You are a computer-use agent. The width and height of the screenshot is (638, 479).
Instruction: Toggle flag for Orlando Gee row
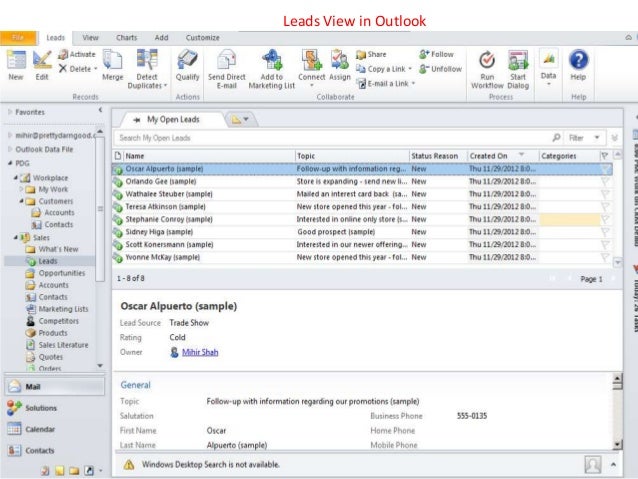(x=605, y=181)
